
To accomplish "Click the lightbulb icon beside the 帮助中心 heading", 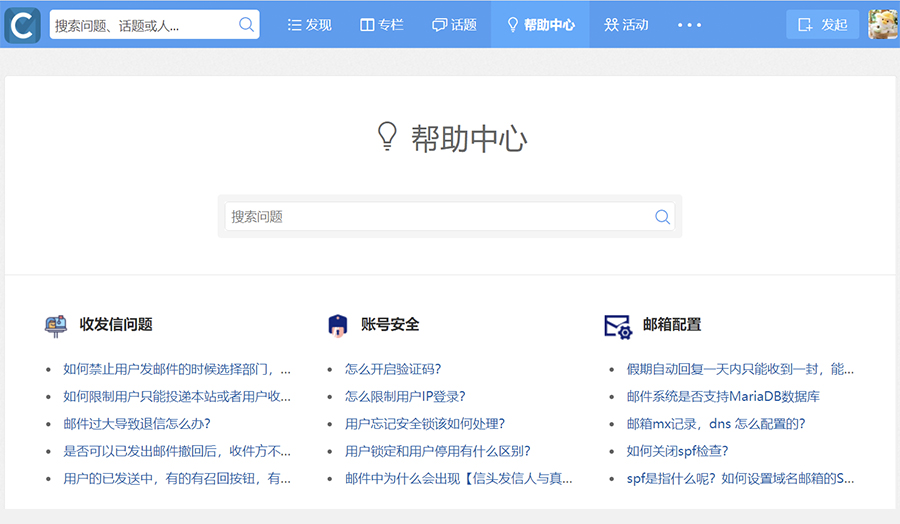I will tap(387, 137).
